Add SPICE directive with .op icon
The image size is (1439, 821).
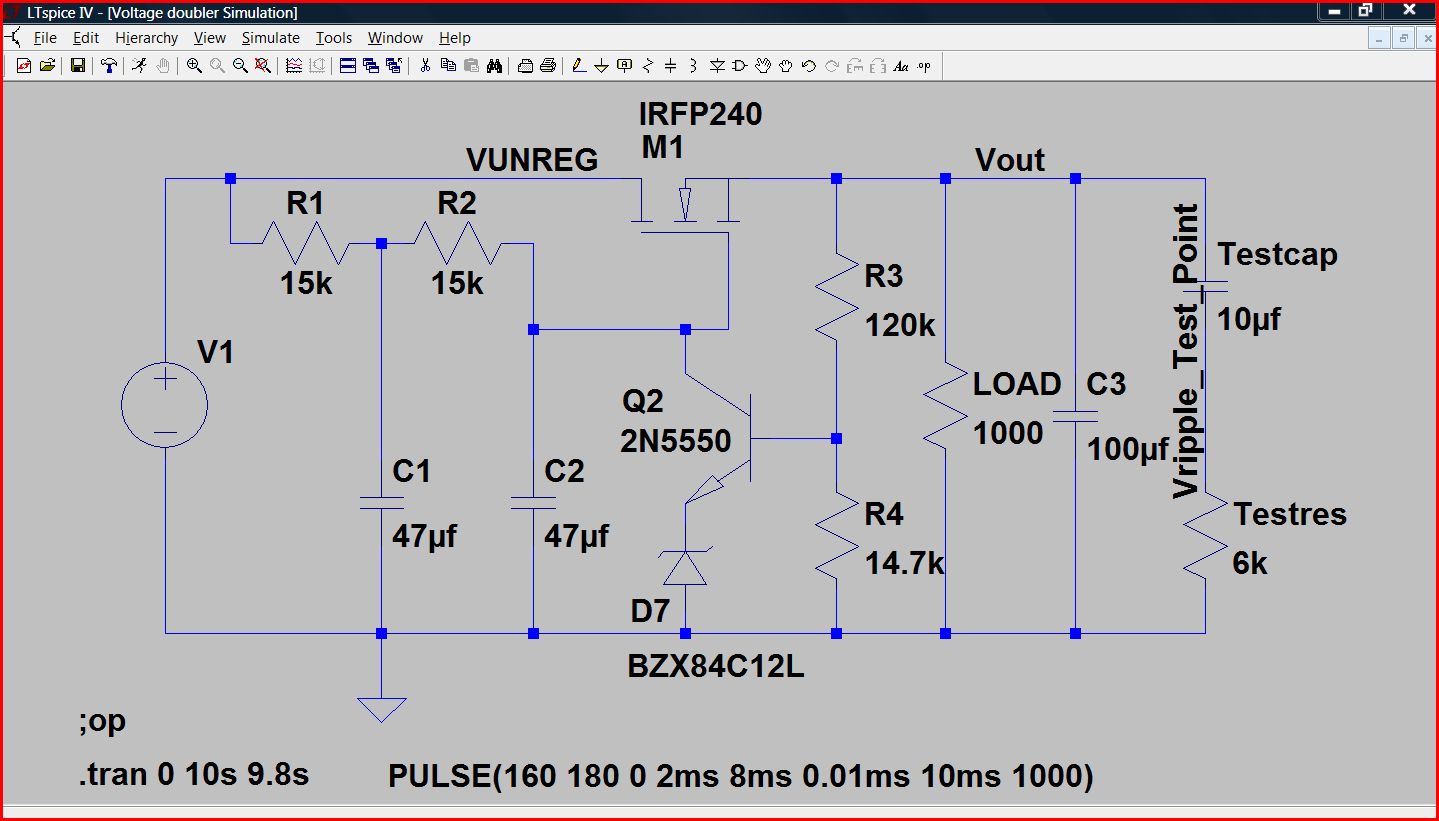(x=923, y=66)
